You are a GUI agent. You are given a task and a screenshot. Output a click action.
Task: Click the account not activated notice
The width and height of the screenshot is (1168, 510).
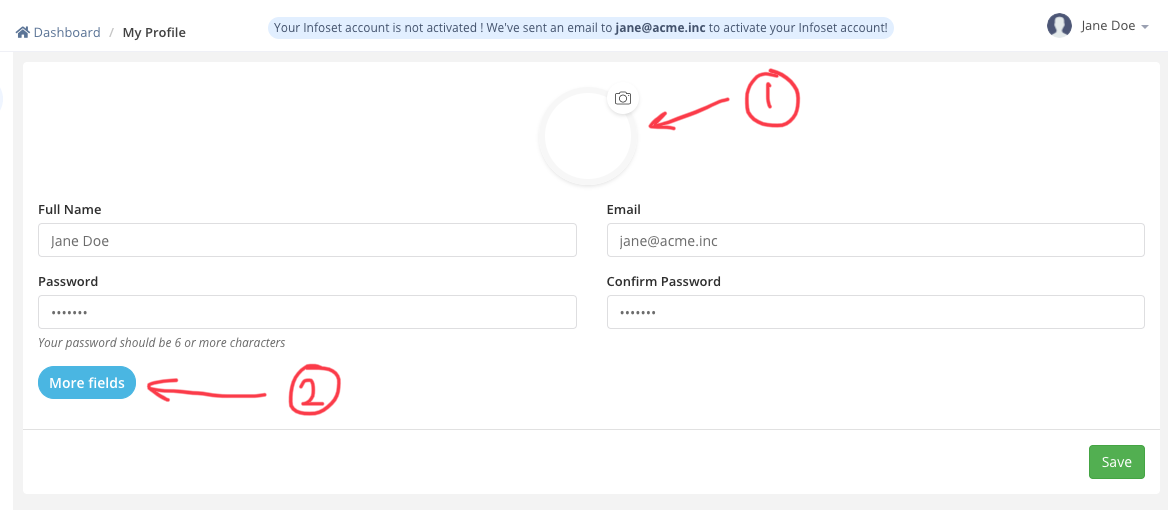click(x=580, y=28)
